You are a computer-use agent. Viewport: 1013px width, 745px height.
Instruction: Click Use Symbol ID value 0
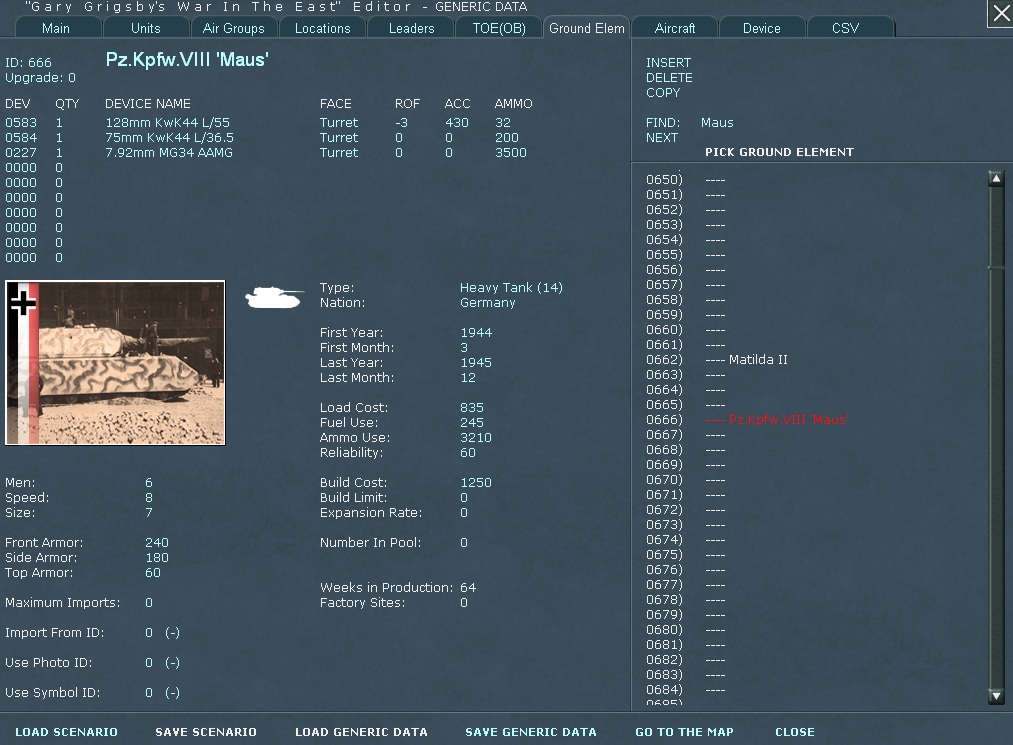click(x=149, y=693)
